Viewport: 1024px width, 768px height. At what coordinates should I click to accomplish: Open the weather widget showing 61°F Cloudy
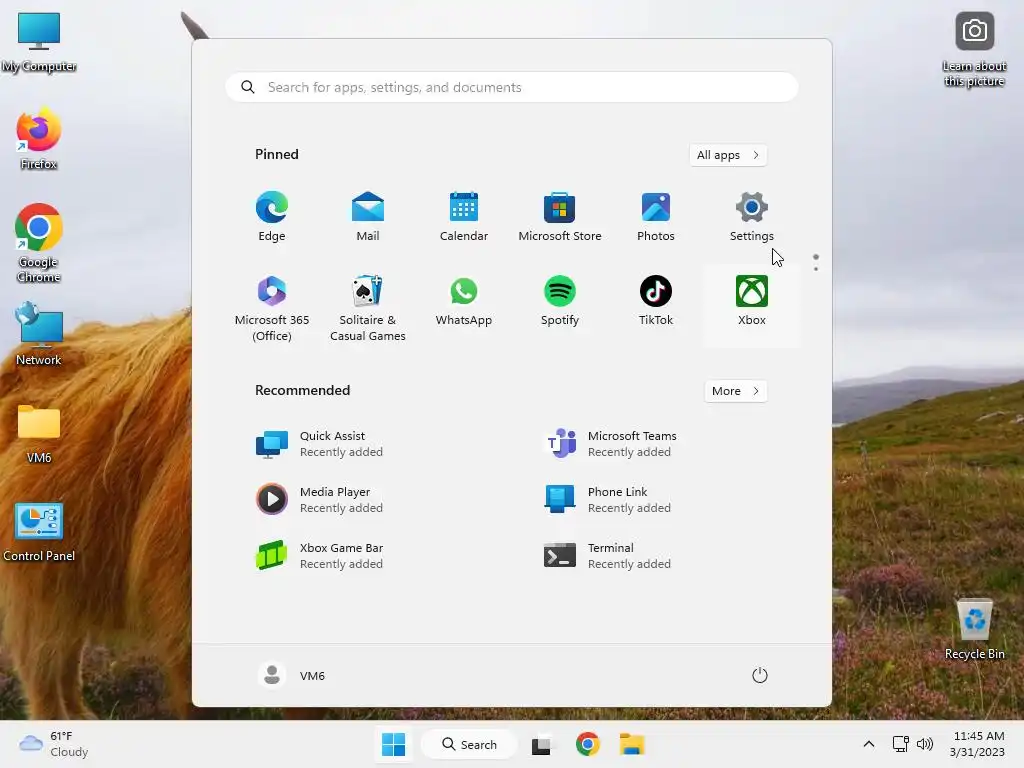pyautogui.click(x=54, y=744)
